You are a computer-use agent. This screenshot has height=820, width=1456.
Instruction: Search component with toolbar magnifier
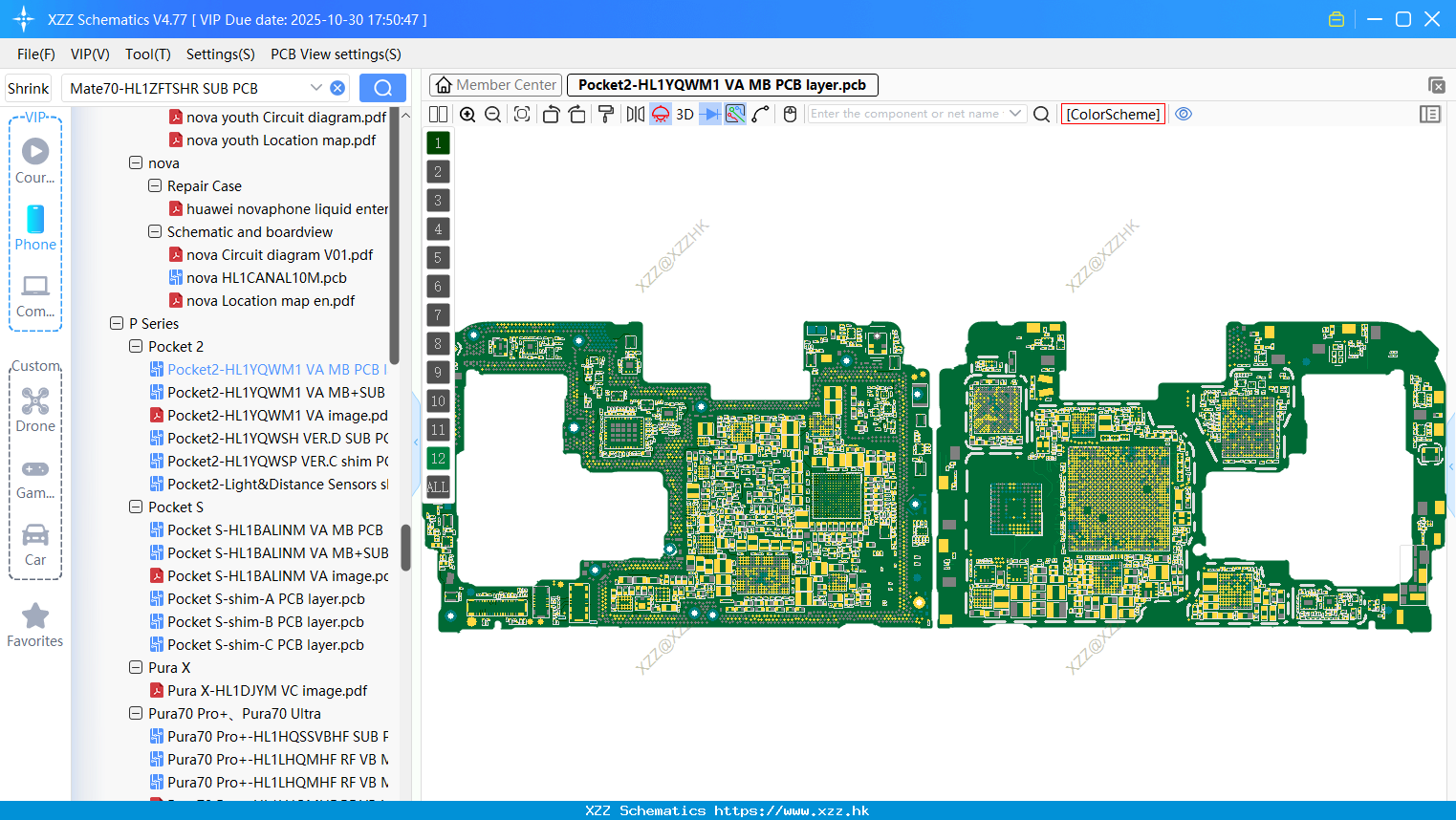click(x=1042, y=114)
